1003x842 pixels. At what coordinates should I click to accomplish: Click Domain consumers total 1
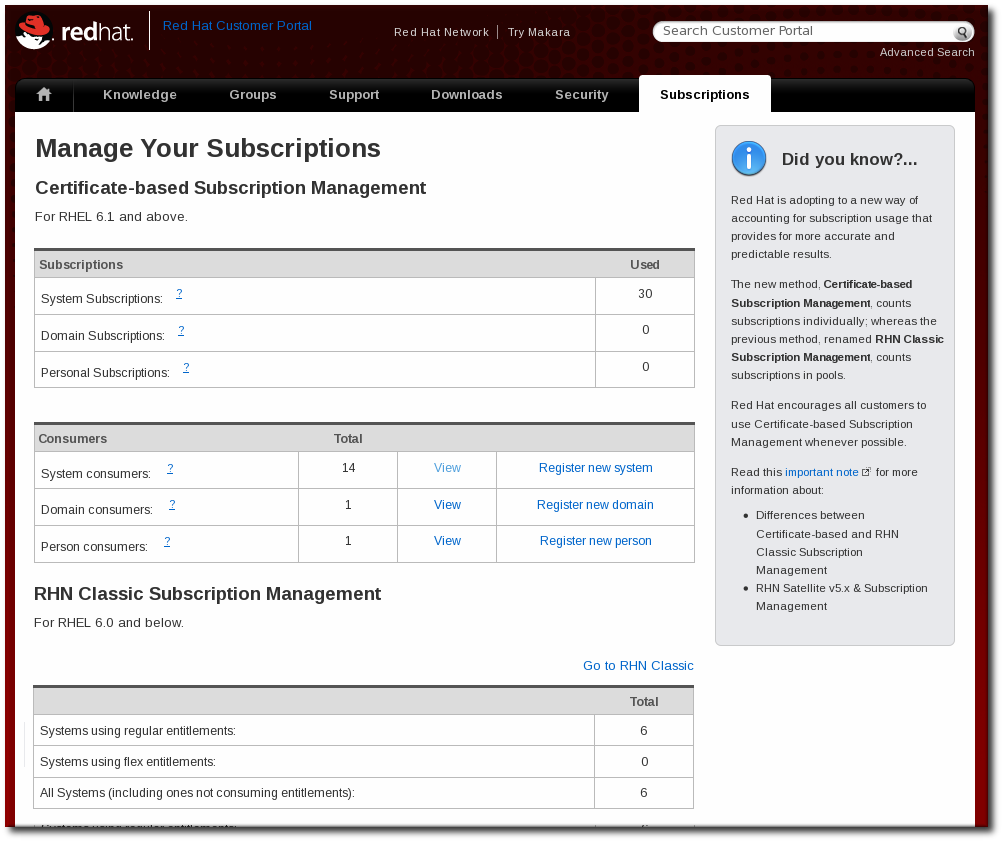tap(348, 505)
